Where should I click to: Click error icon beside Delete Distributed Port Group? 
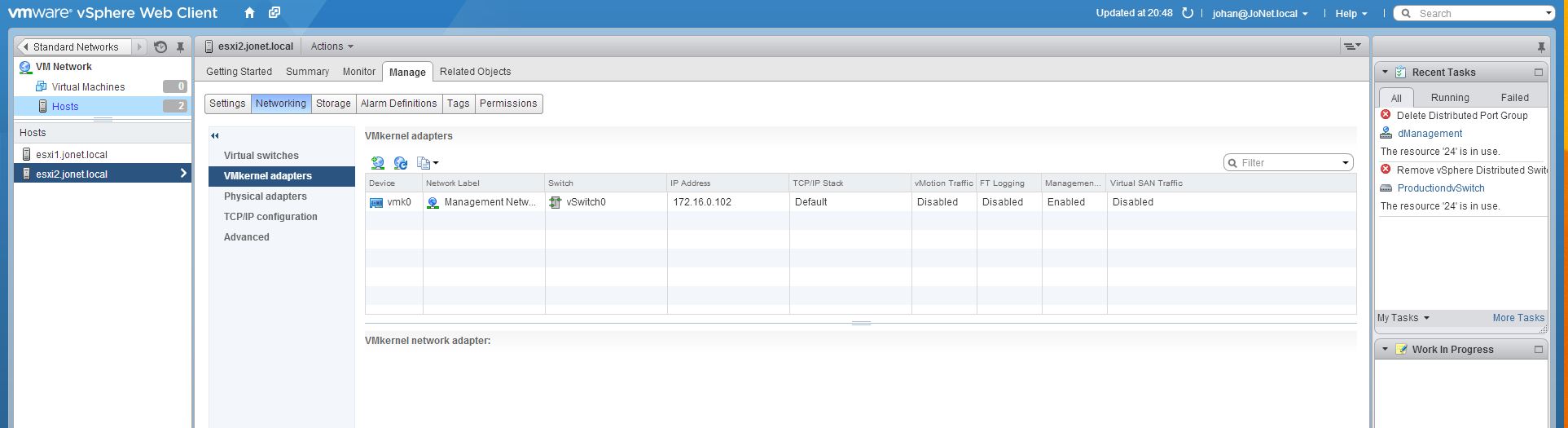1386,115
